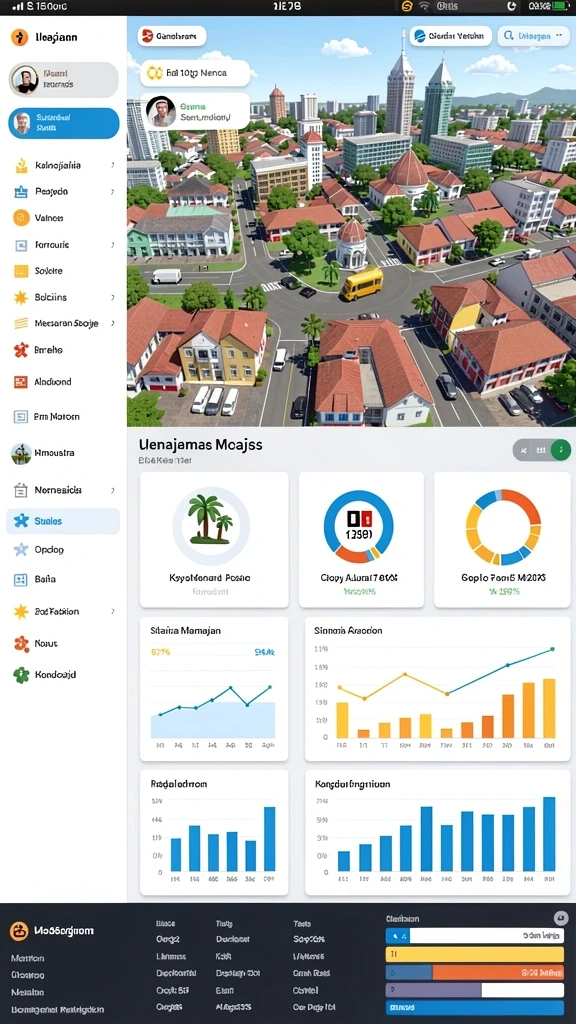The width and height of the screenshot is (576, 1024).
Task: Click the round gray icon at footer right
Action: 560,918
